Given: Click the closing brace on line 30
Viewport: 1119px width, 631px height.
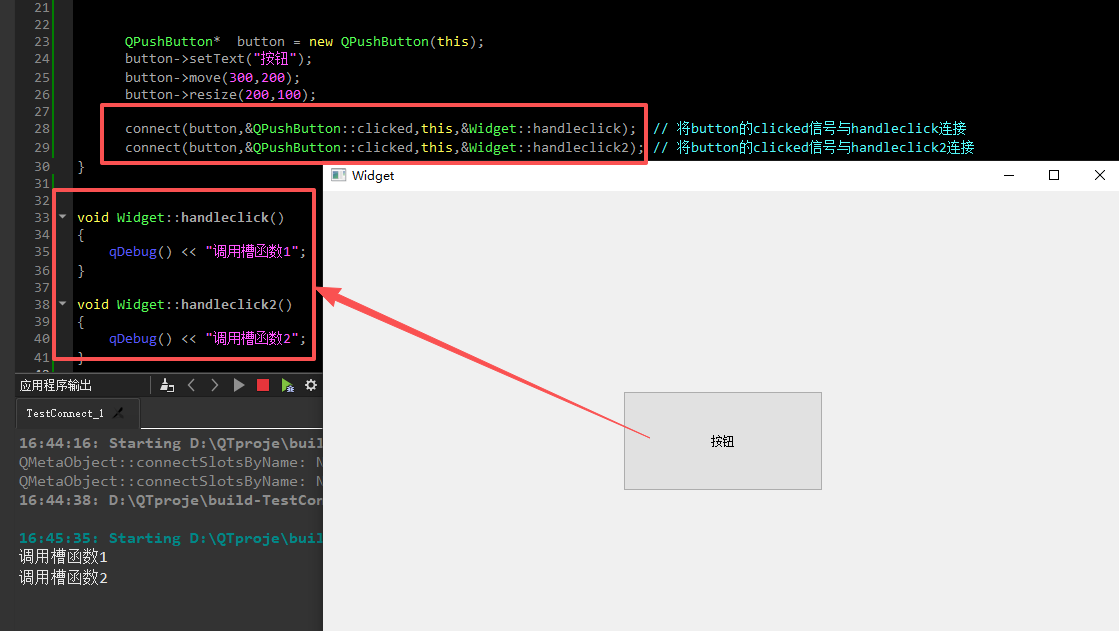Looking at the screenshot, I should click(81, 167).
